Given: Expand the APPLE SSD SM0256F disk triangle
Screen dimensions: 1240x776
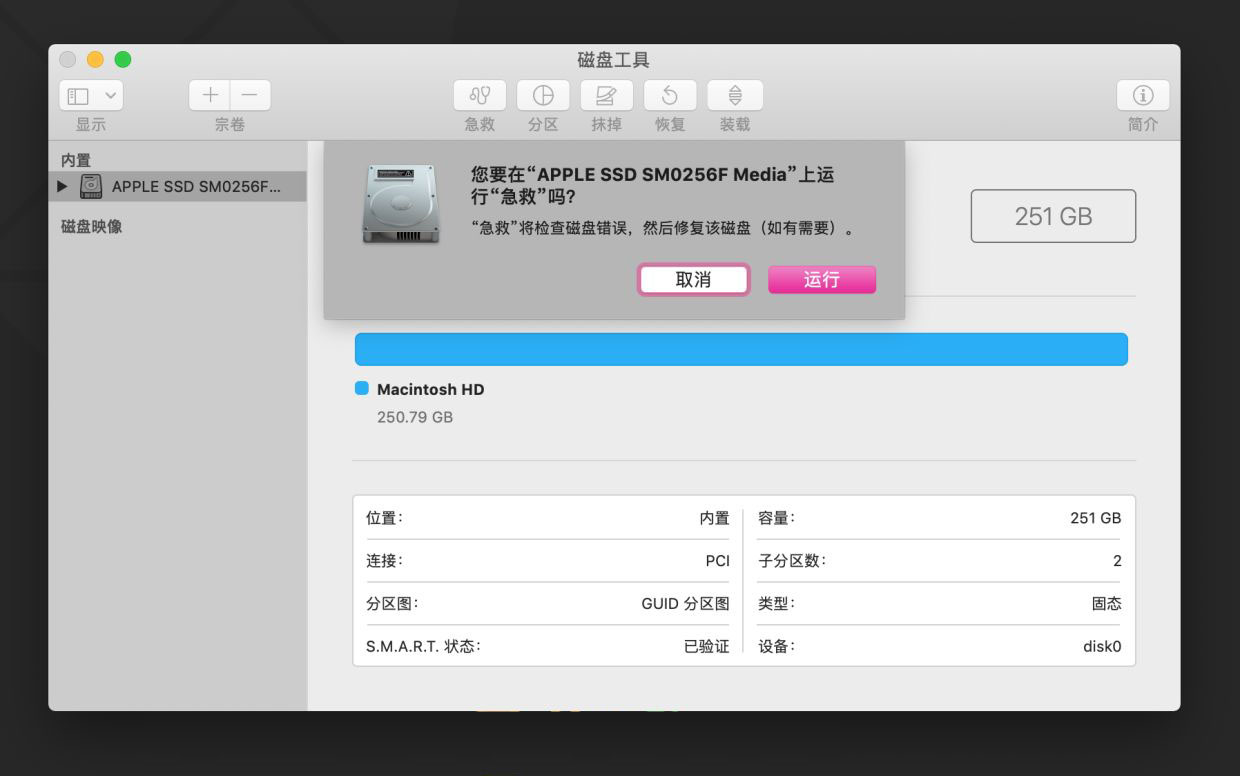Looking at the screenshot, I should click(x=63, y=186).
